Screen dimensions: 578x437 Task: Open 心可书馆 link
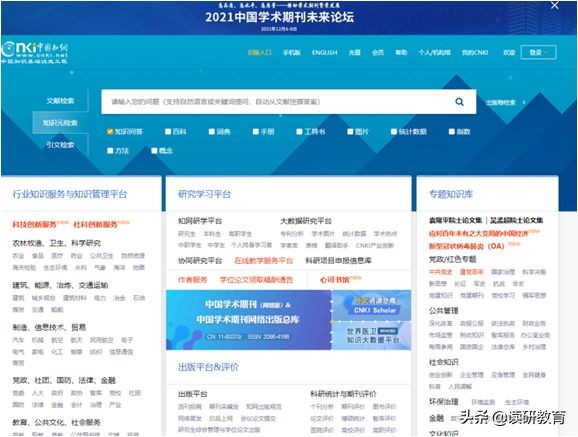334,280
